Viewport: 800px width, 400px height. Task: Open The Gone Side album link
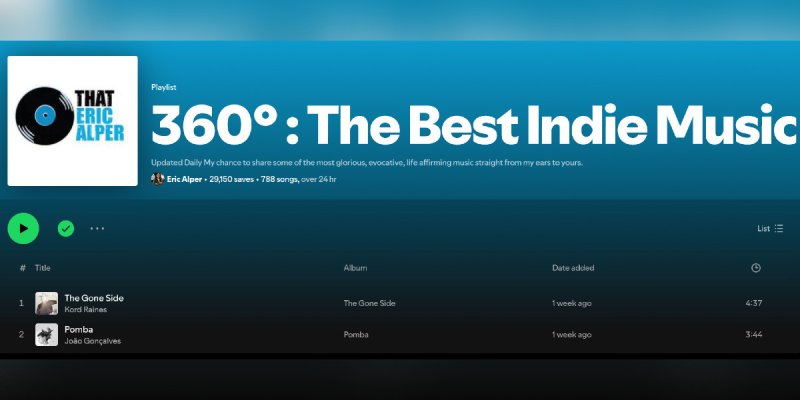[369, 303]
